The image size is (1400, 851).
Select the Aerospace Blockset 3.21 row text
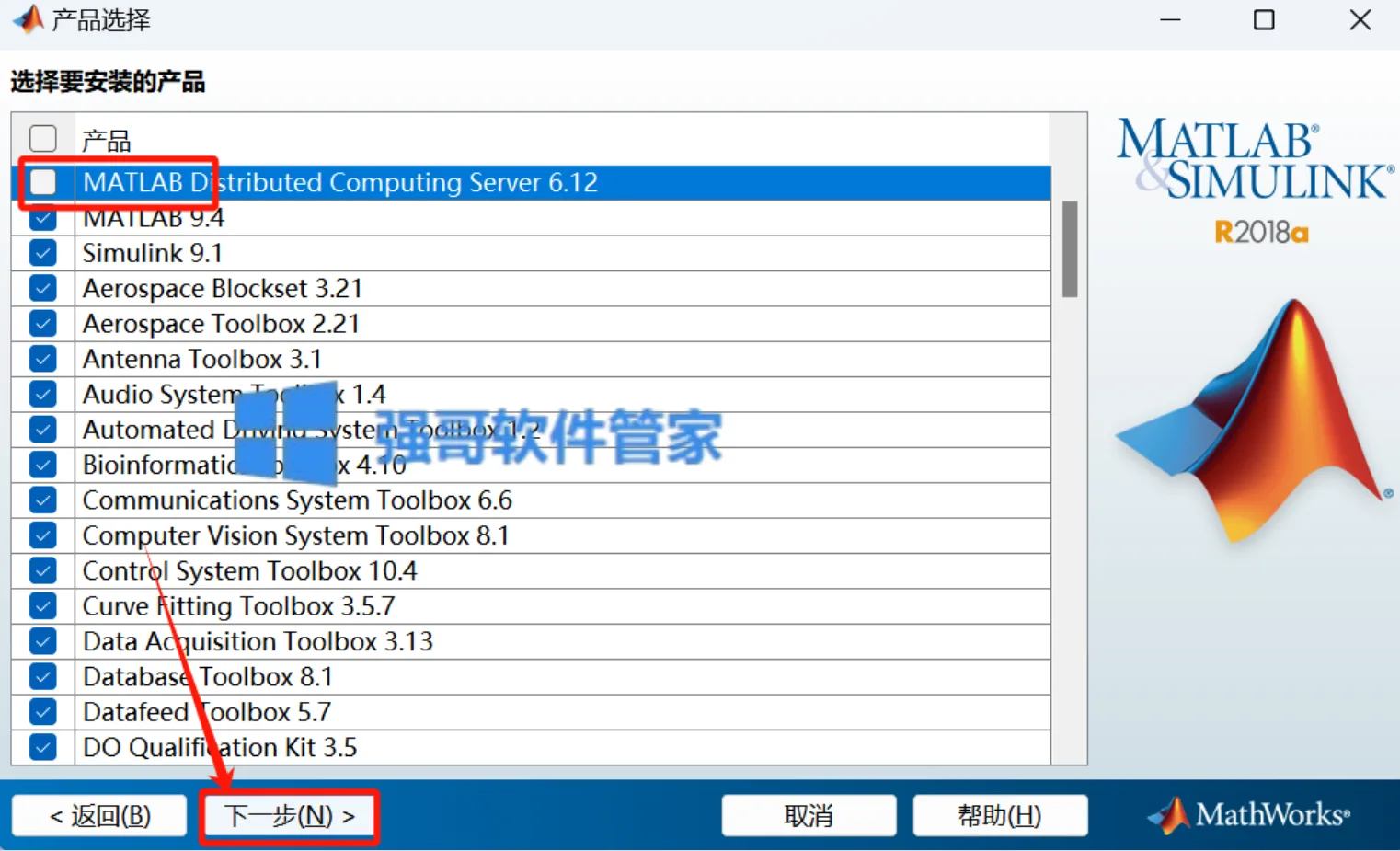tap(223, 288)
